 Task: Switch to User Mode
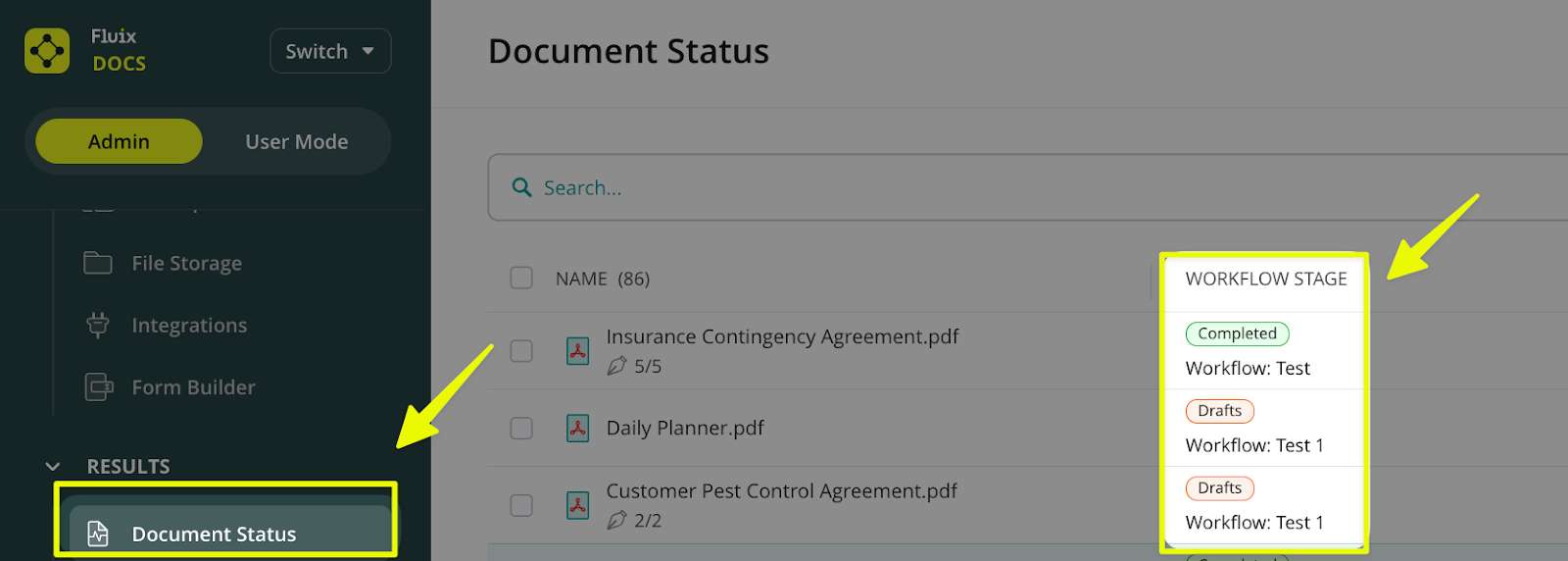(296, 142)
